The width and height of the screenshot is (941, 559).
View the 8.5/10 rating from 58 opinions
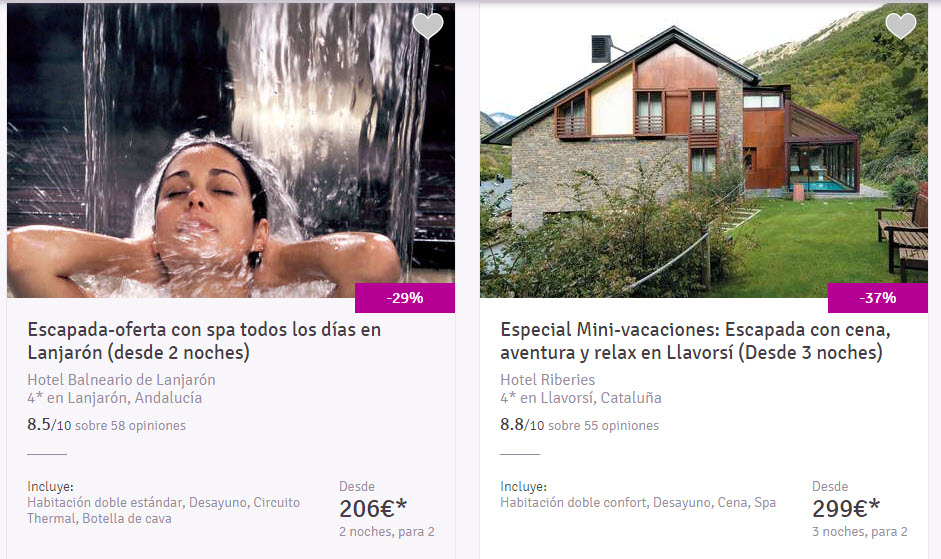[106, 425]
